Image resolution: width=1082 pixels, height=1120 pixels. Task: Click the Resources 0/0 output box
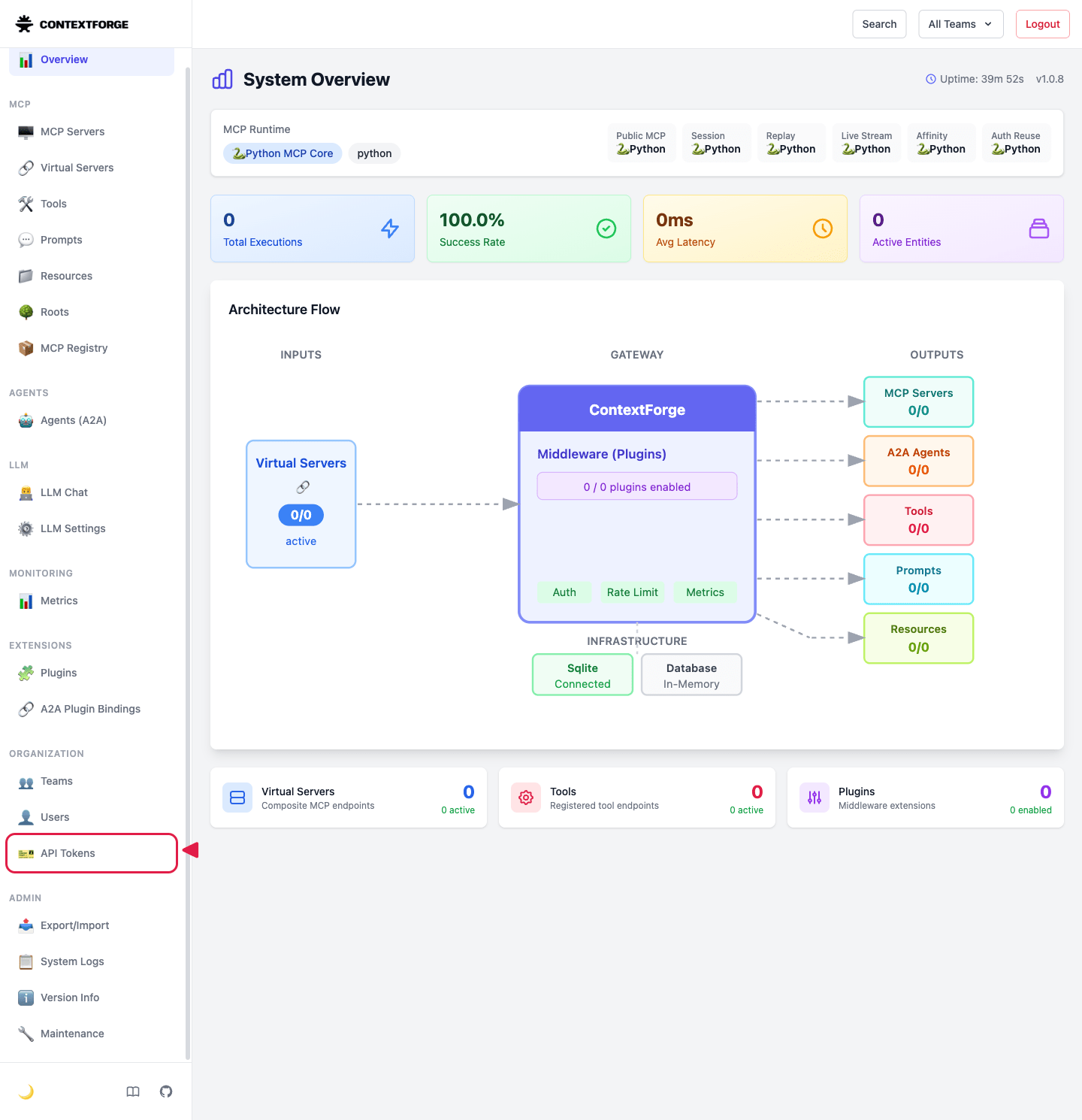click(x=918, y=638)
